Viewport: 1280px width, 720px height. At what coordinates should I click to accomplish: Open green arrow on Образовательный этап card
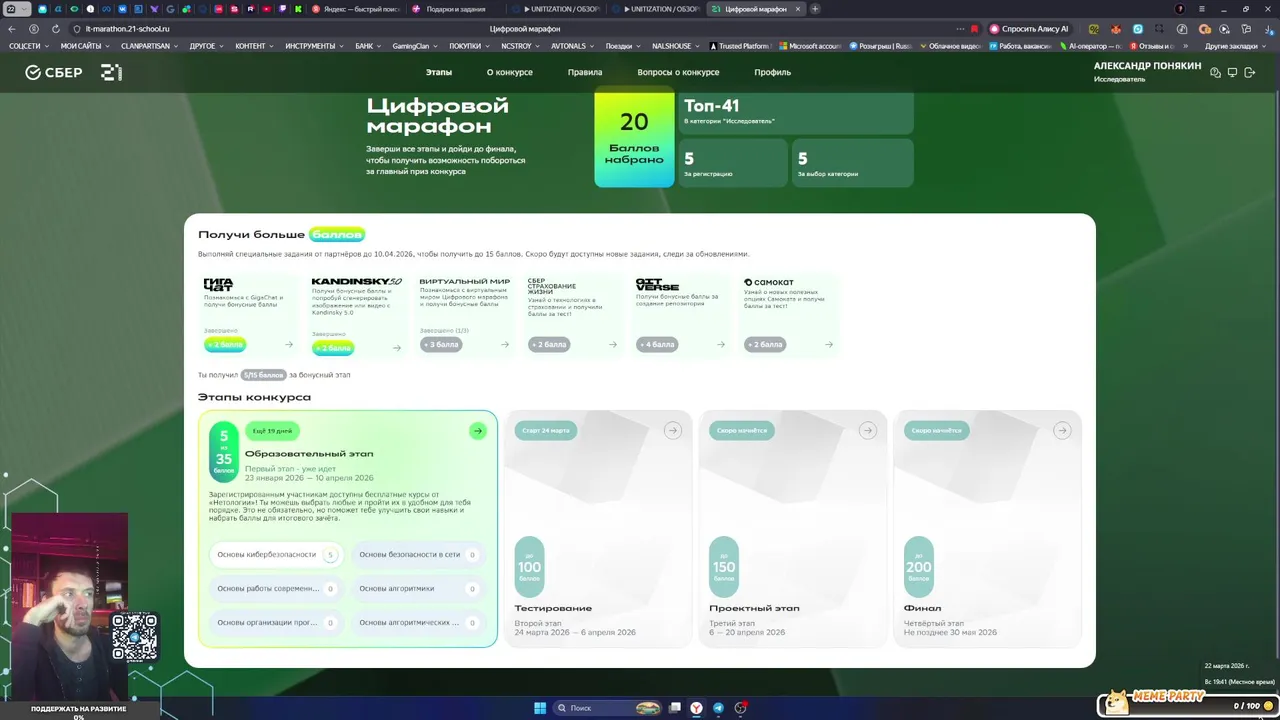tap(478, 431)
